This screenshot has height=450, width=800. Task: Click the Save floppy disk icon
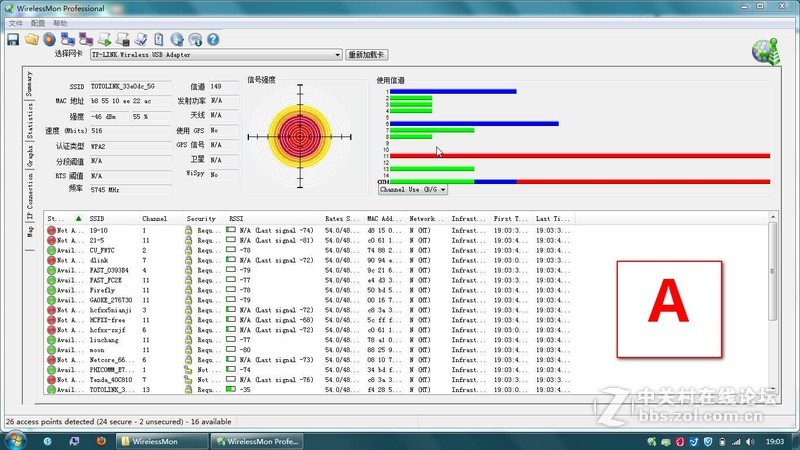(x=13, y=39)
